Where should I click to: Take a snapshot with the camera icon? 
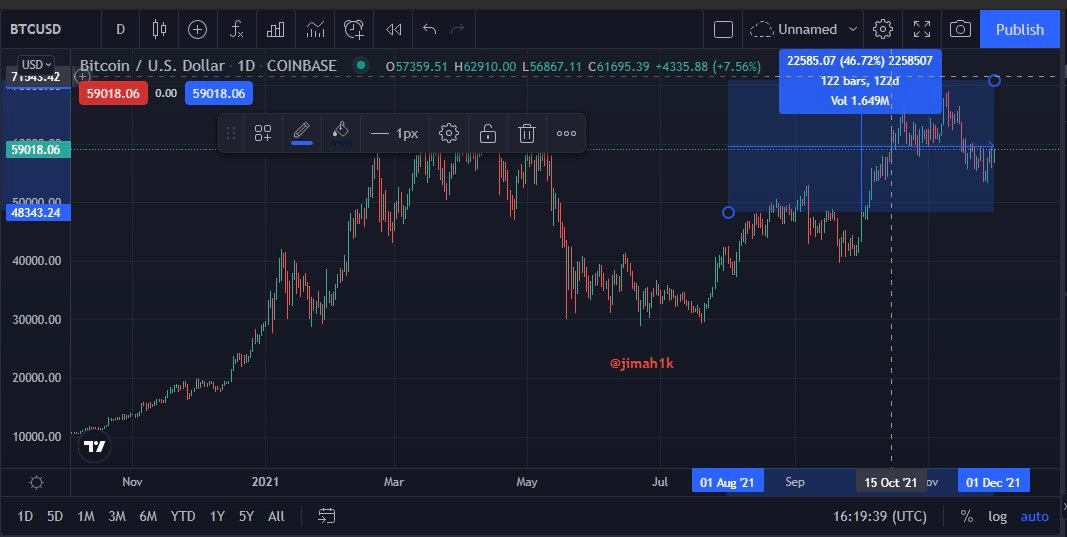tap(960, 29)
